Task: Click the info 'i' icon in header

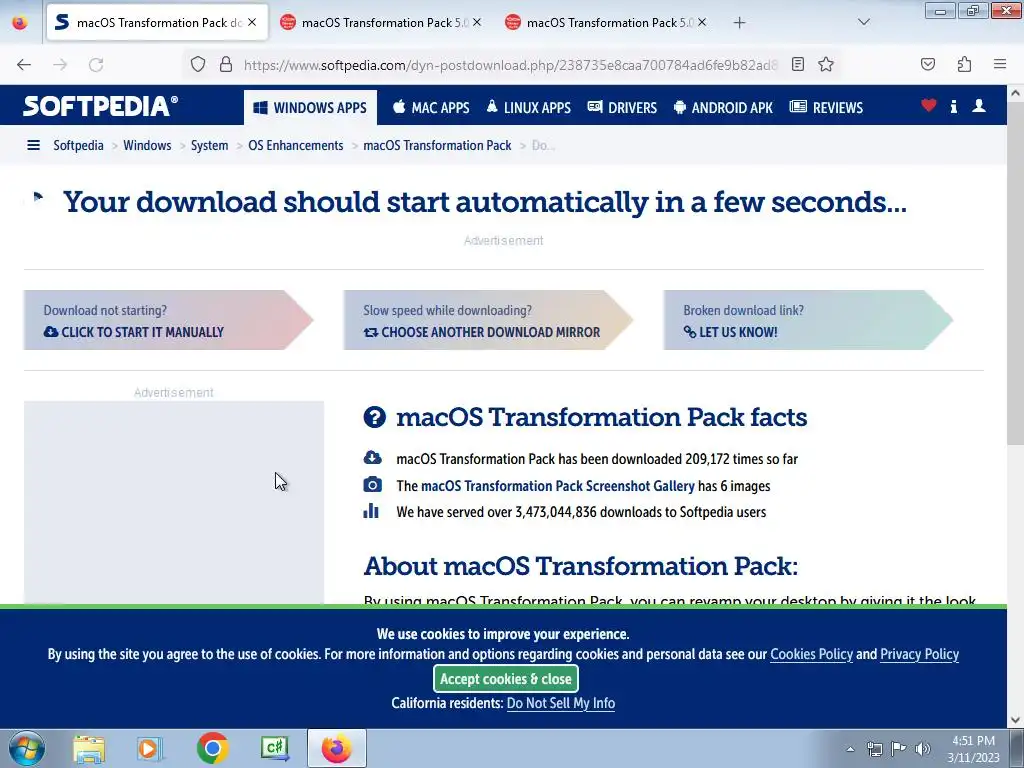Action: [953, 106]
